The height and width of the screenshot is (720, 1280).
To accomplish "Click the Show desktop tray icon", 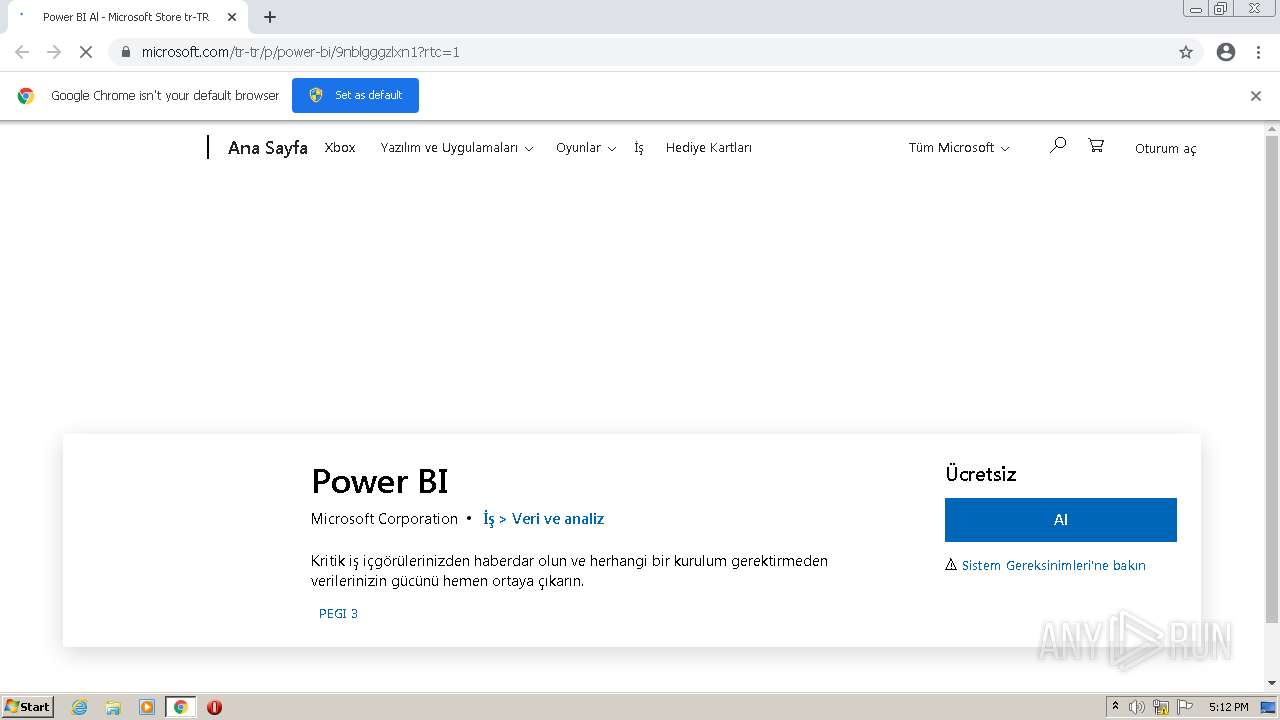I will [x=1268, y=707].
